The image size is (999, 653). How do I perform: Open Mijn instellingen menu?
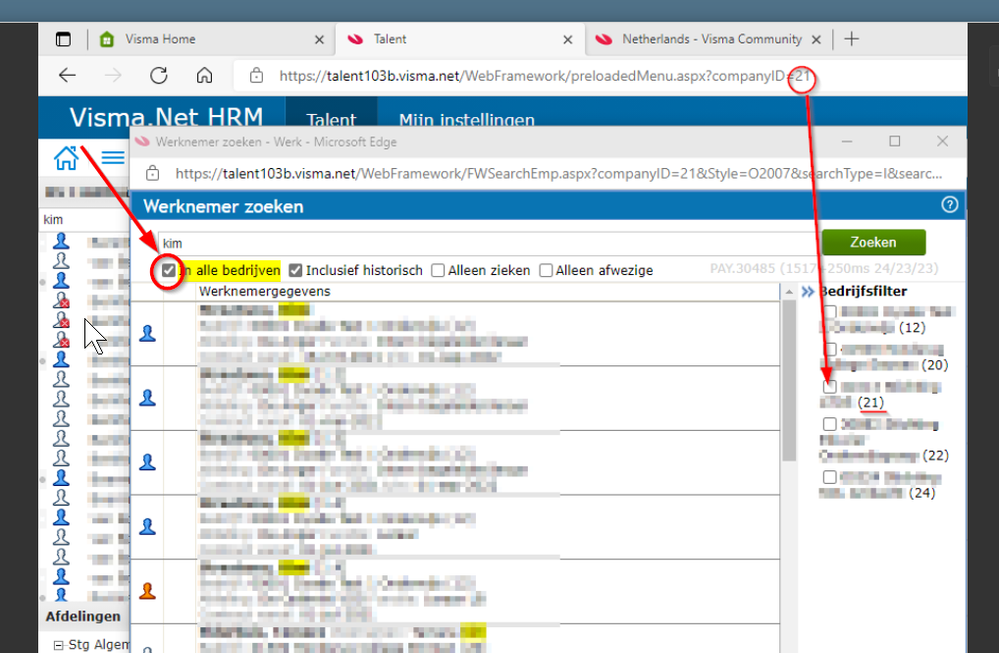click(x=466, y=119)
